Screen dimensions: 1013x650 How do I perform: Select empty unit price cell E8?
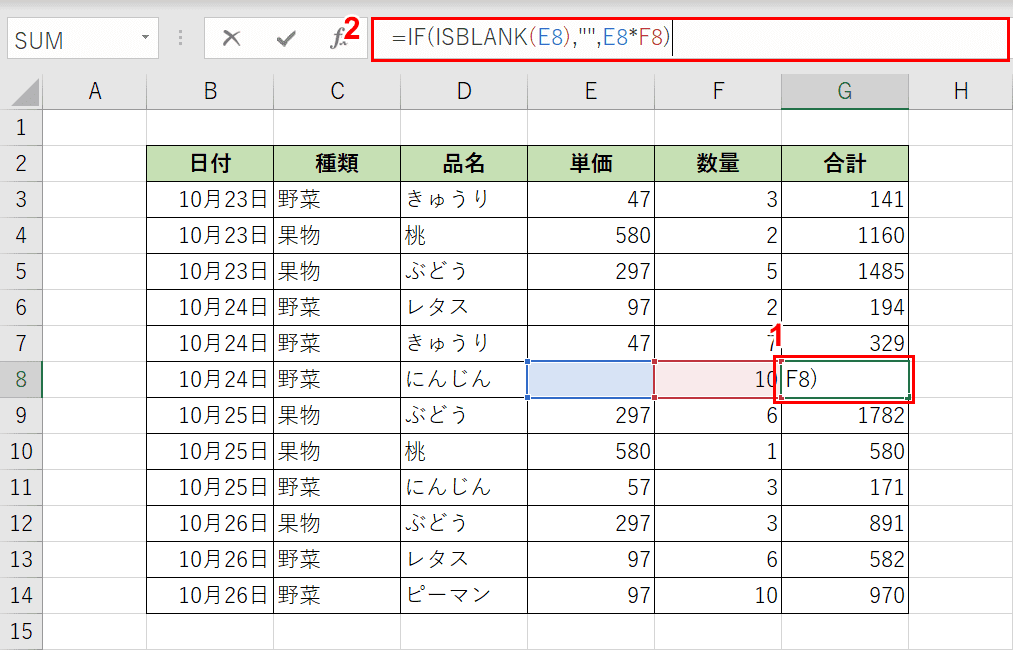[591, 379]
